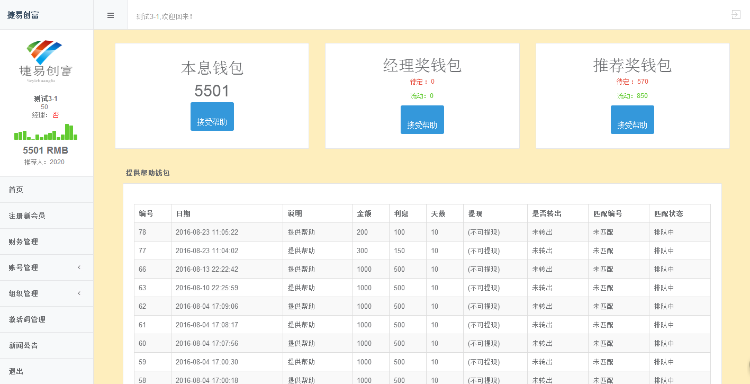This screenshot has height=384, width=750.
Task: Click record number 66 in the table
Action: coord(143,269)
